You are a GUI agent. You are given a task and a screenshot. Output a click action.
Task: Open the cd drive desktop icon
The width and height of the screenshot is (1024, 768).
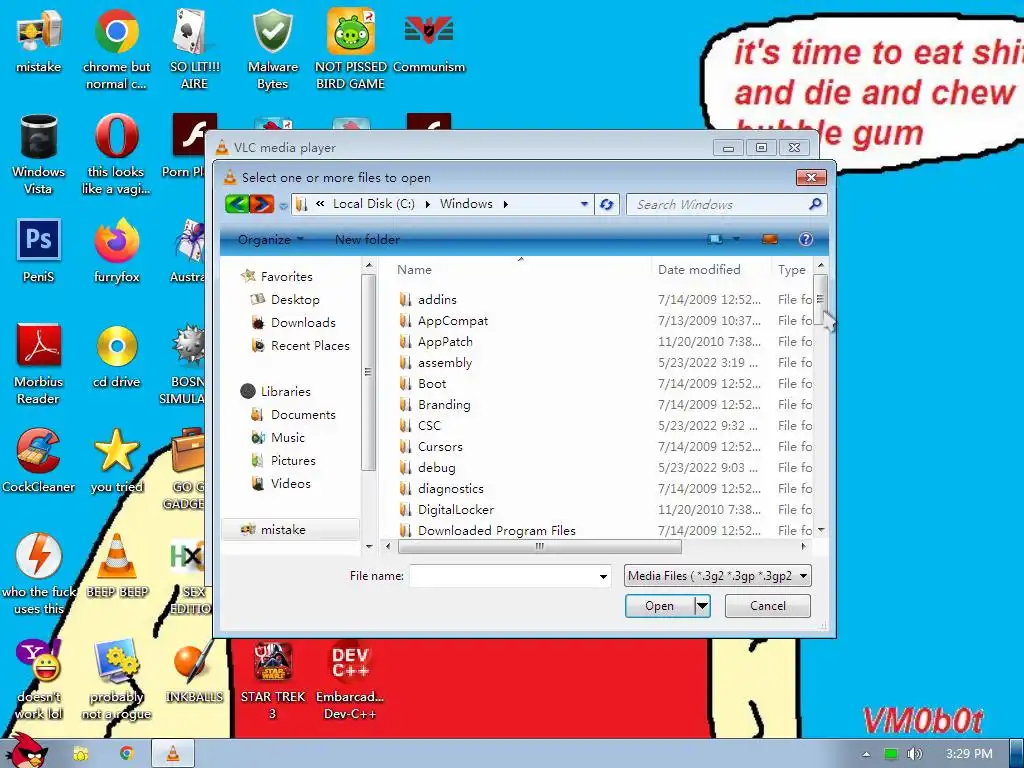tap(116, 356)
